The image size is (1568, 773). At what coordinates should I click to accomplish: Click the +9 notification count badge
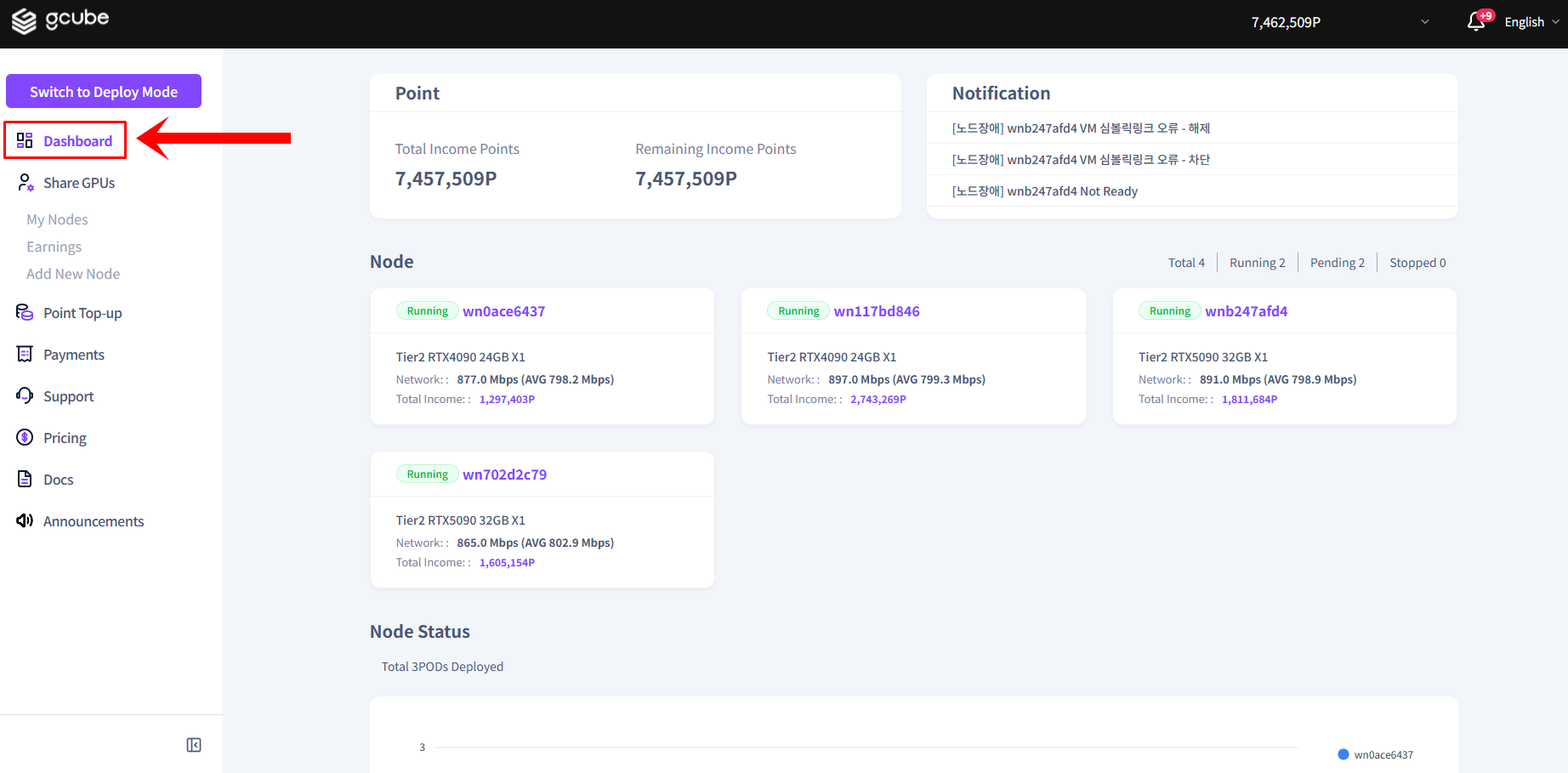[x=1486, y=15]
